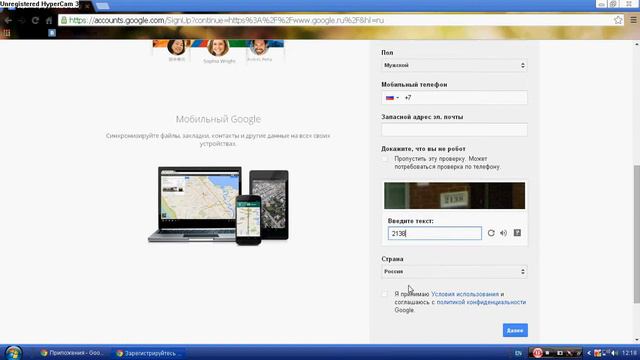This screenshot has width=640, height=360.
Task: Click the blue Далее button
Action: pyautogui.click(x=515, y=330)
